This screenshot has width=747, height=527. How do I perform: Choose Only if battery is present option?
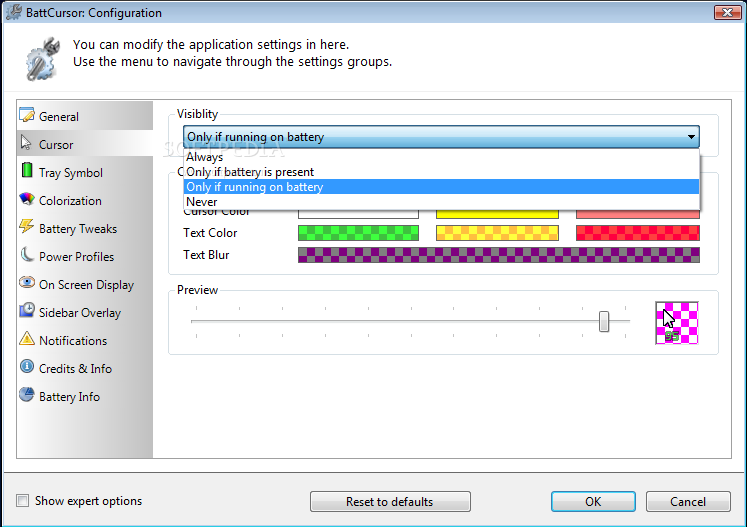coord(441,172)
